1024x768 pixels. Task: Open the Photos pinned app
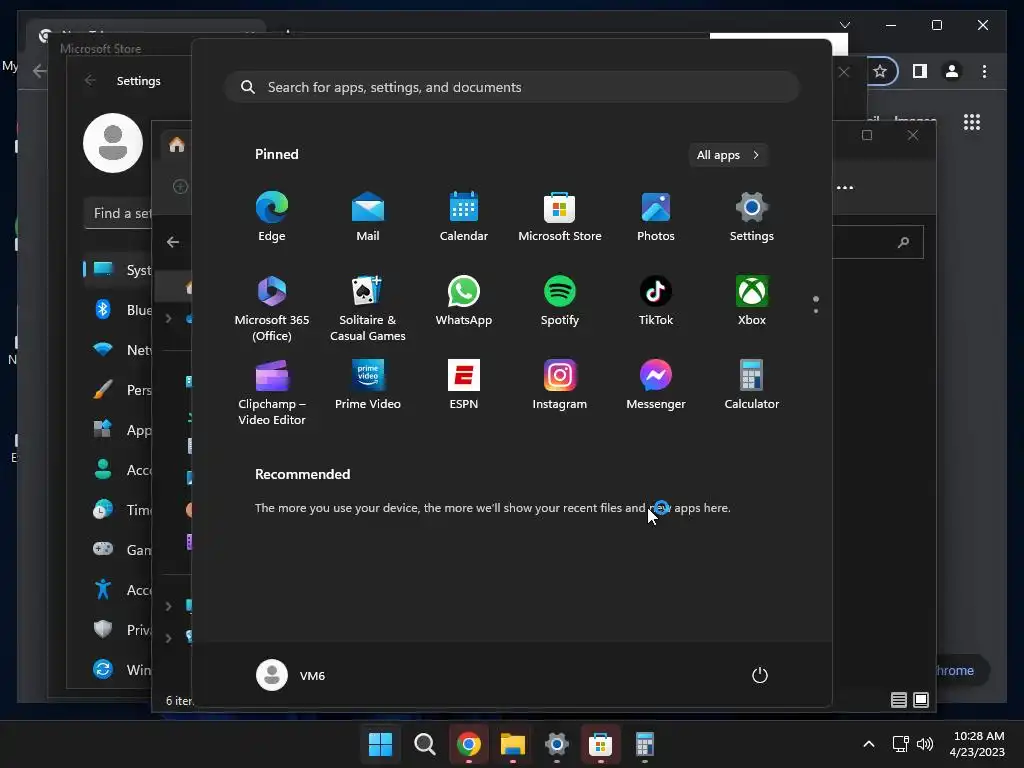click(656, 216)
